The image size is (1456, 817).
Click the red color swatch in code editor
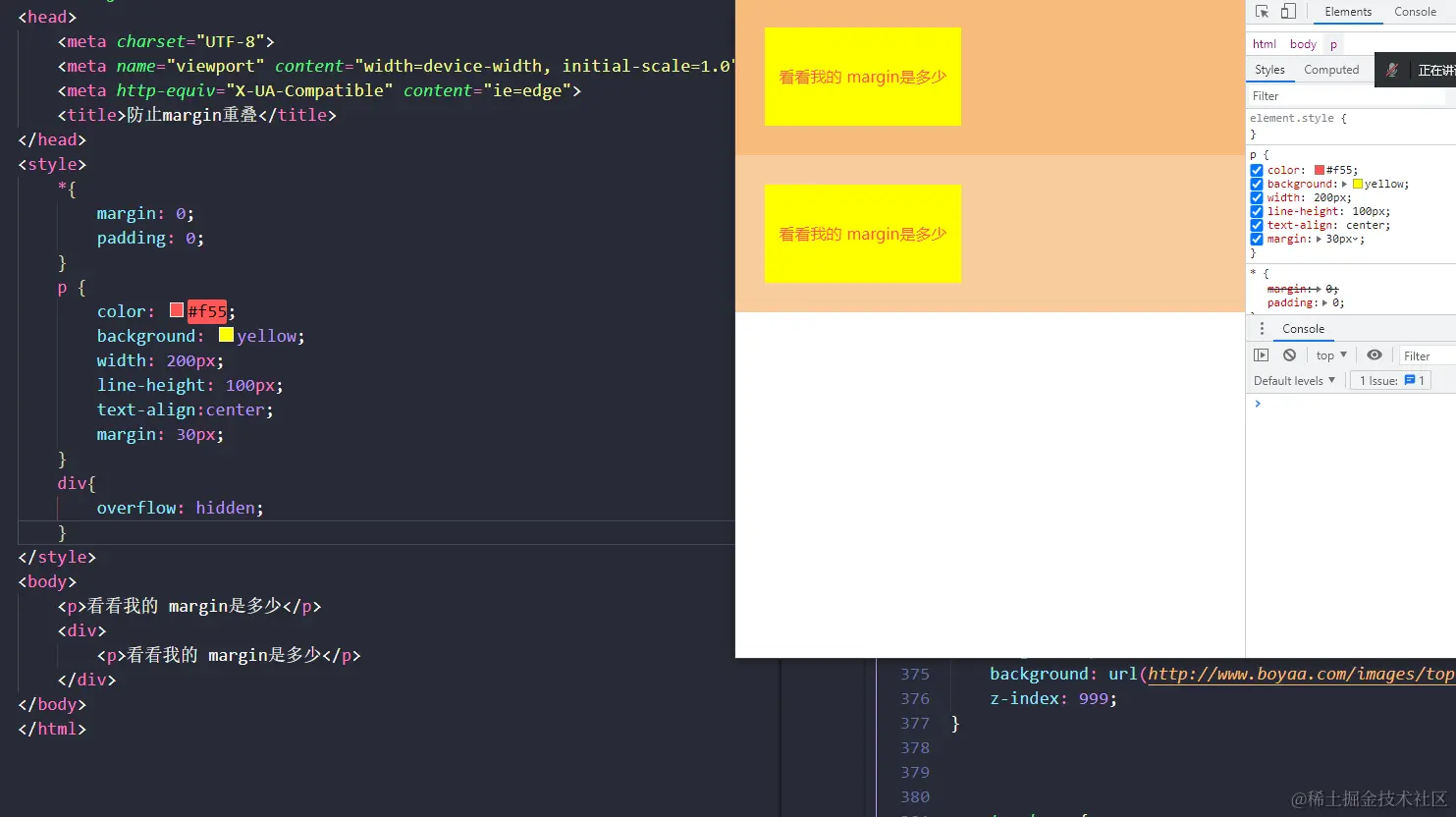(177, 310)
